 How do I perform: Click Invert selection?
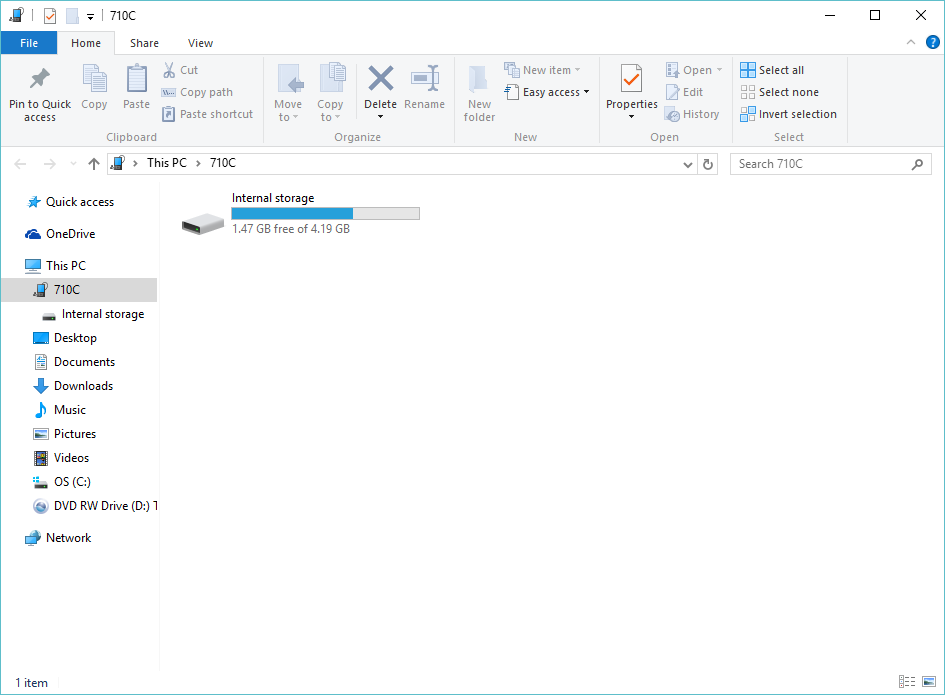point(788,114)
